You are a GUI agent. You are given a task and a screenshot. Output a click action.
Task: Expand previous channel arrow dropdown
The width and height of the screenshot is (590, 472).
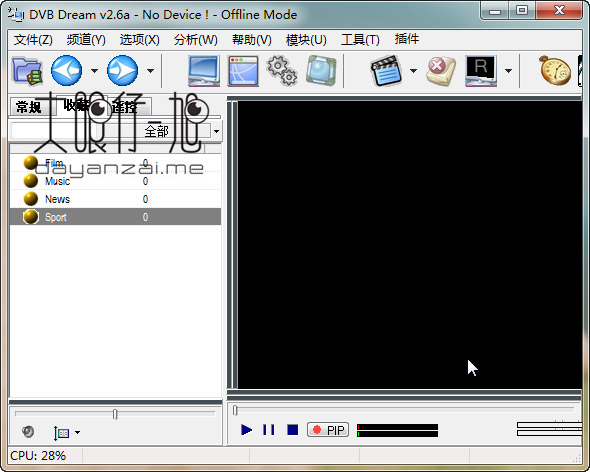pyautogui.click(x=94, y=70)
